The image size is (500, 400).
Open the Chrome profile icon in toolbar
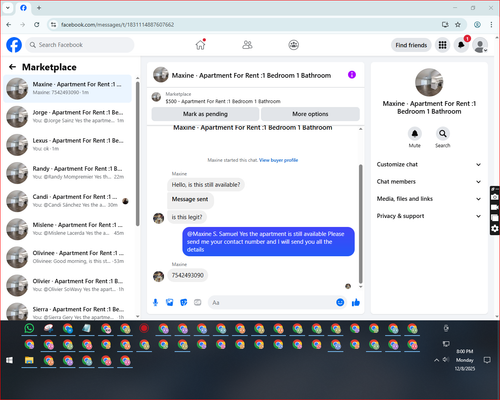click(477, 25)
